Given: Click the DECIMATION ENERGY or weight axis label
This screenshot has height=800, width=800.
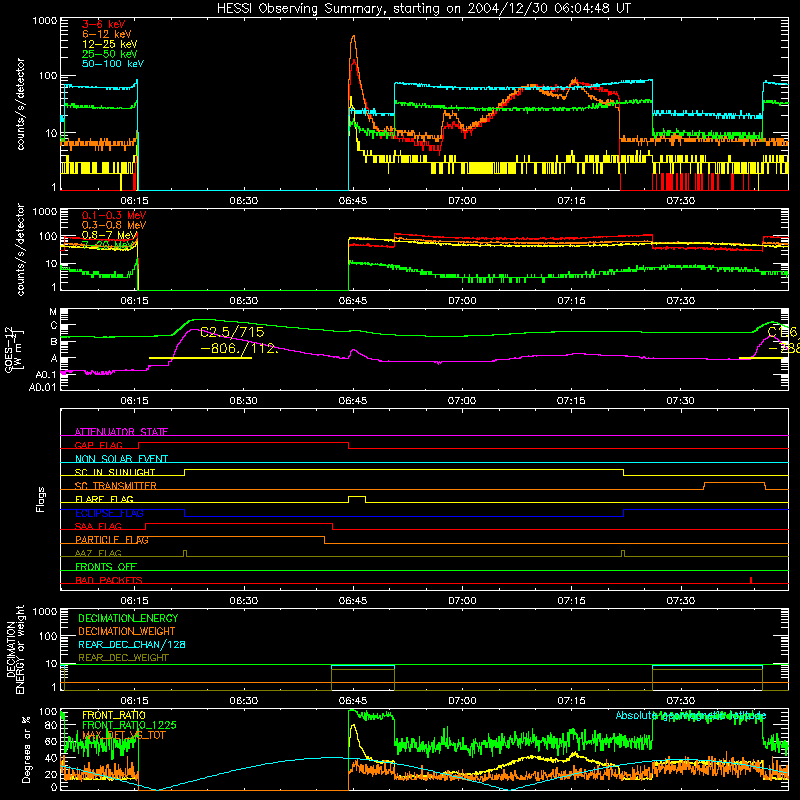Looking at the screenshot, I should 15,649.
